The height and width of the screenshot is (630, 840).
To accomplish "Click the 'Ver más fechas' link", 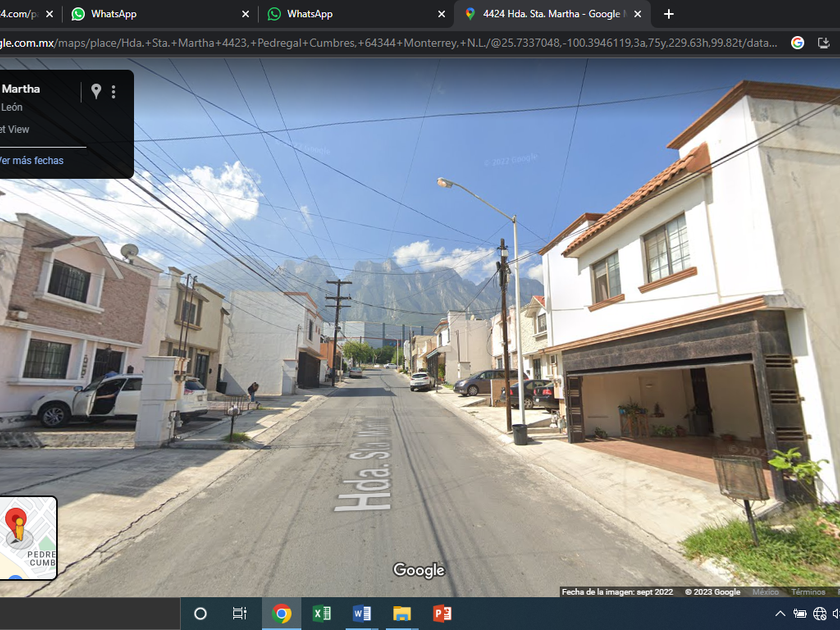I will [32, 160].
